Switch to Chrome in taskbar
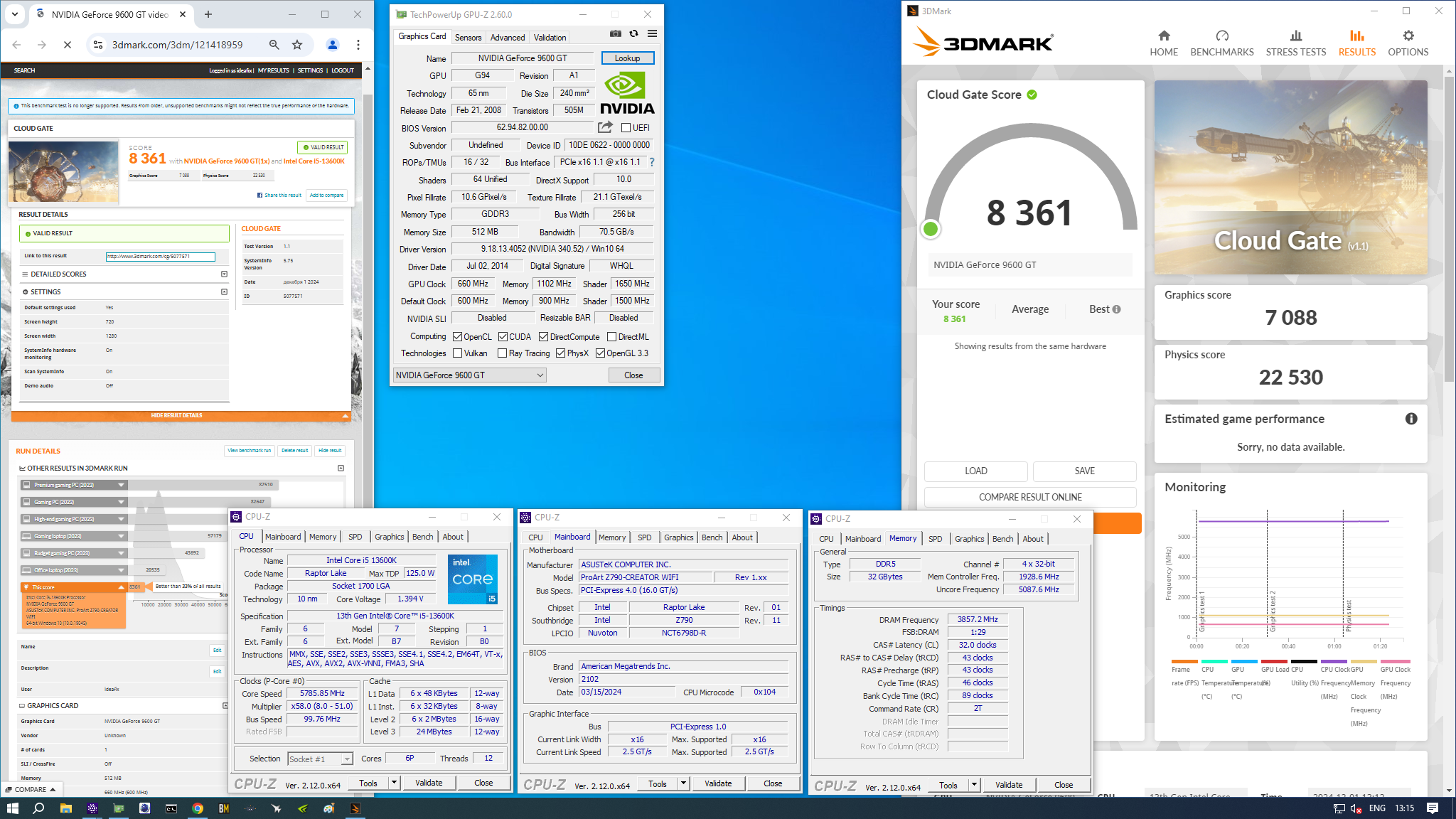The image size is (1456, 819). [198, 808]
